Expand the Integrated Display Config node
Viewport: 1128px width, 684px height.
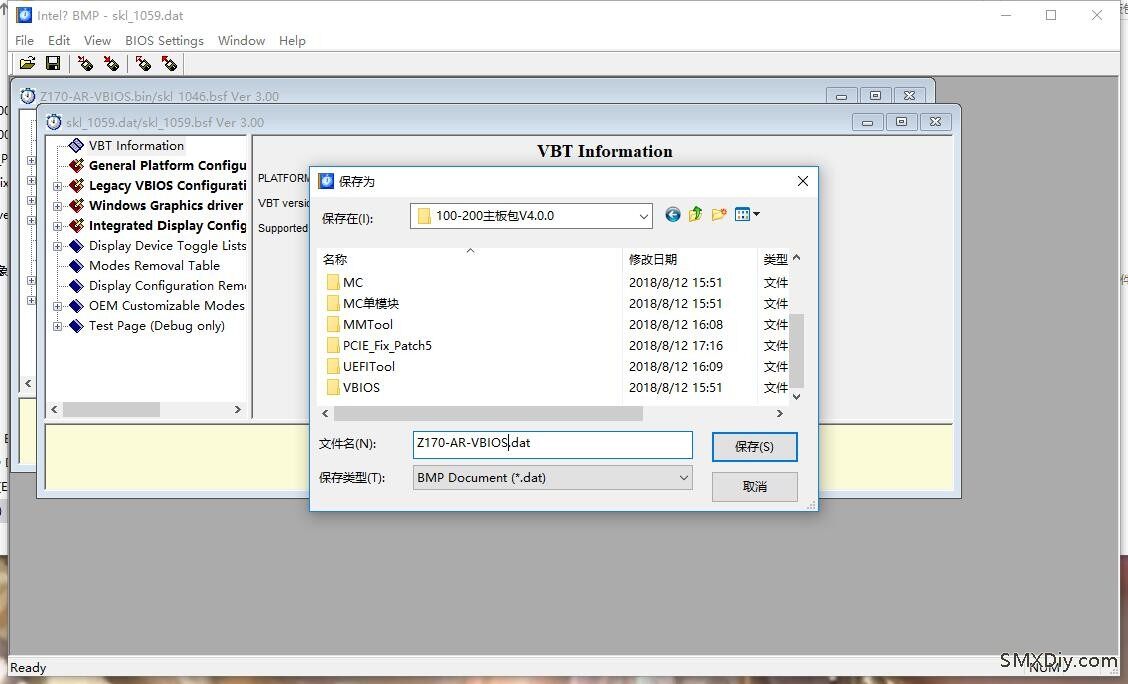pos(58,226)
